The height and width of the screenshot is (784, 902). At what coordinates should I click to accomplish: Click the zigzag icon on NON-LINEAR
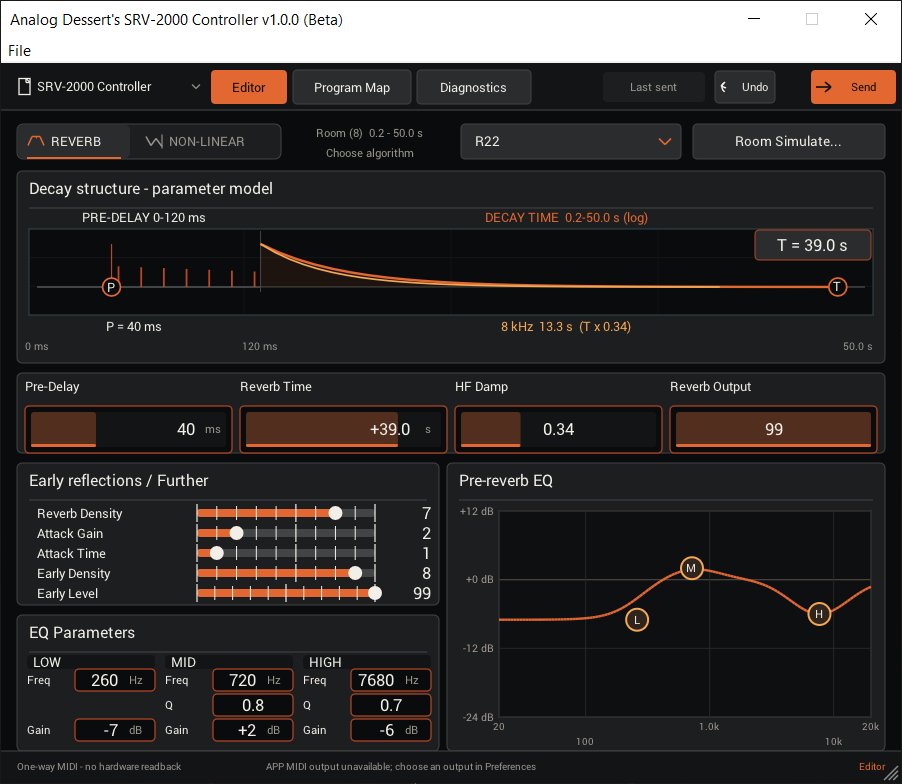(x=154, y=141)
